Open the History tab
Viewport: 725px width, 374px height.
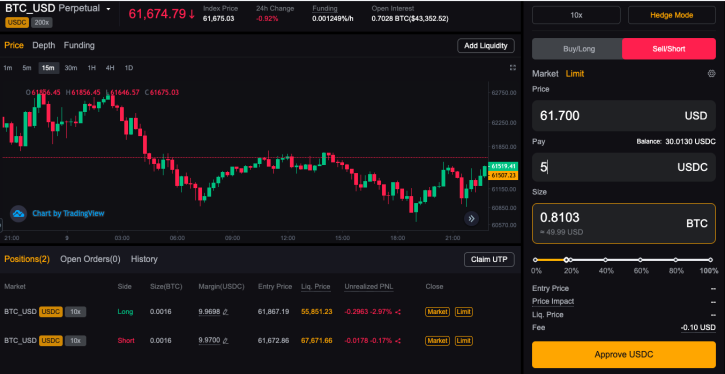[144, 259]
